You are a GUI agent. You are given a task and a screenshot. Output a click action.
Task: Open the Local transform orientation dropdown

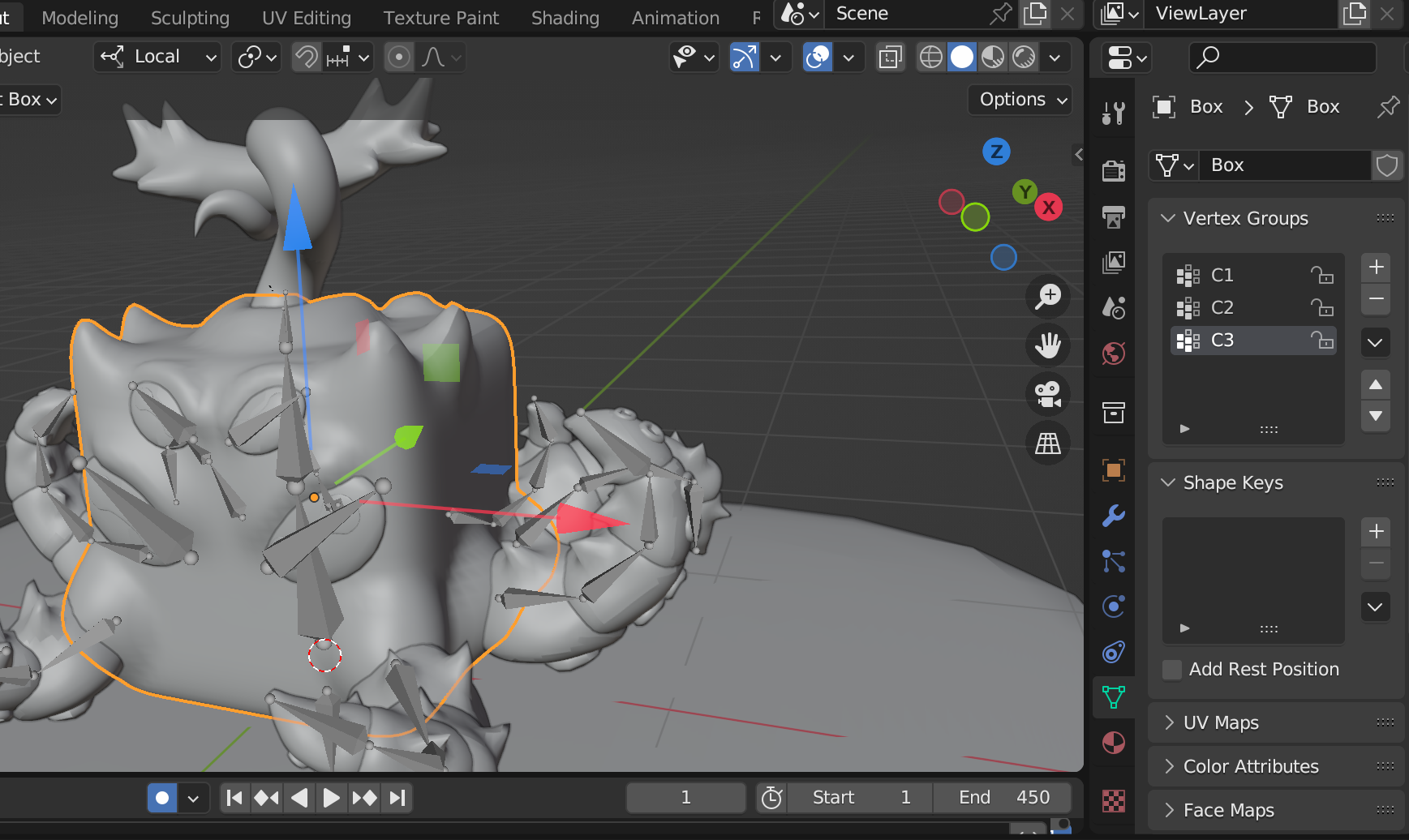pos(158,57)
